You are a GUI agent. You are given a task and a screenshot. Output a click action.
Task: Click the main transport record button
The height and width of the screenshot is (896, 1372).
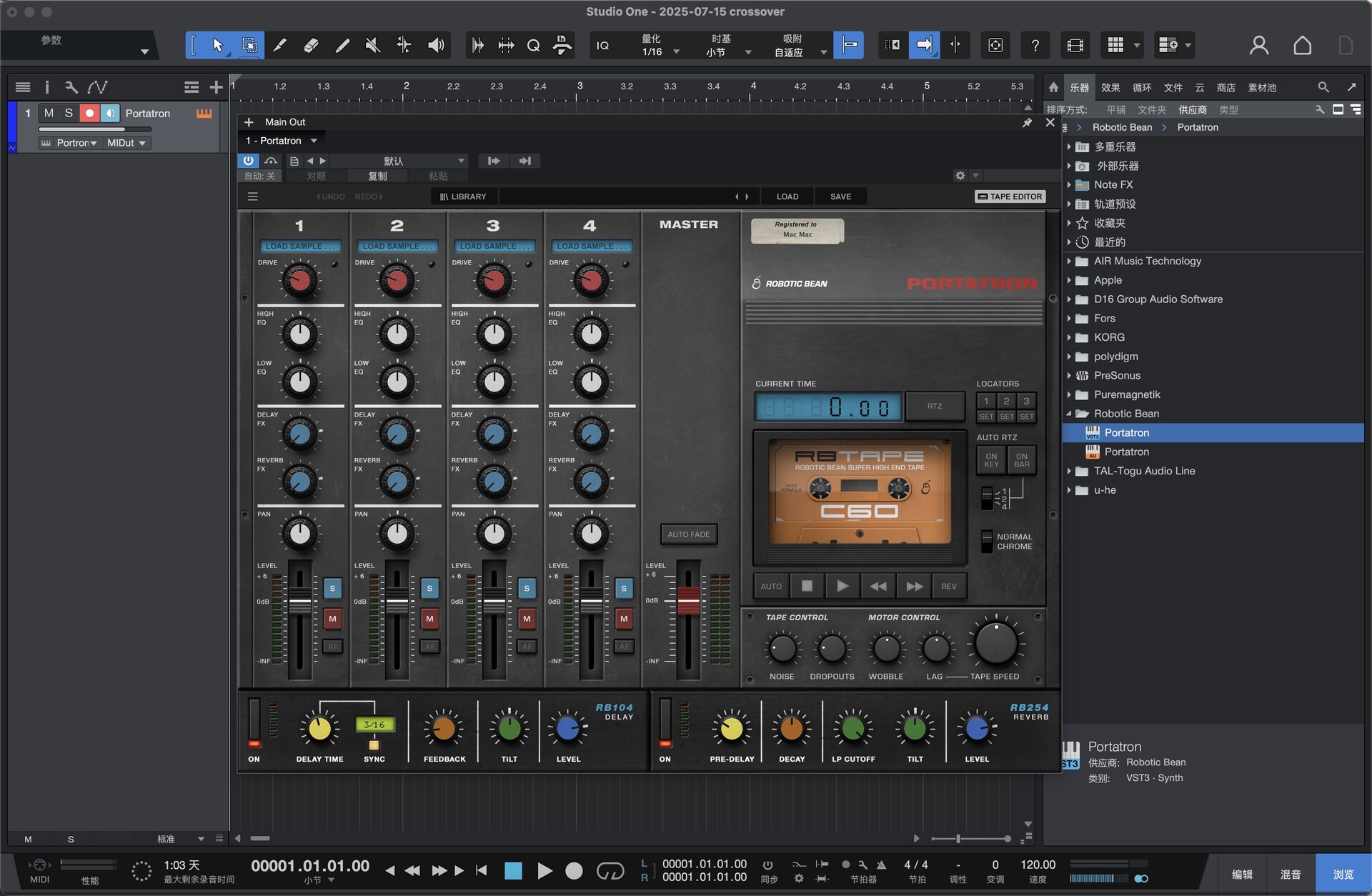tap(574, 870)
